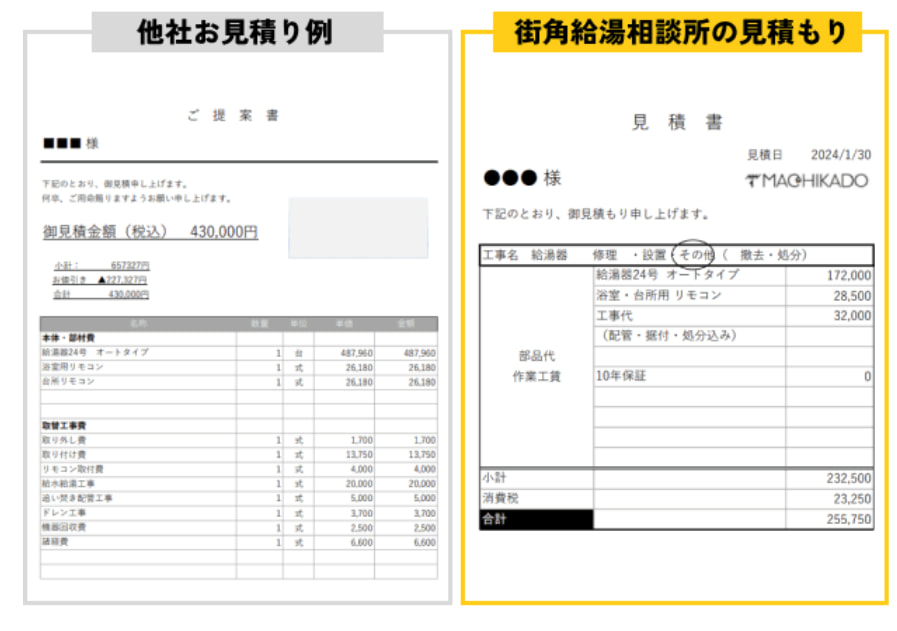Select the 他社お見積り例 header tab

(x=236, y=32)
